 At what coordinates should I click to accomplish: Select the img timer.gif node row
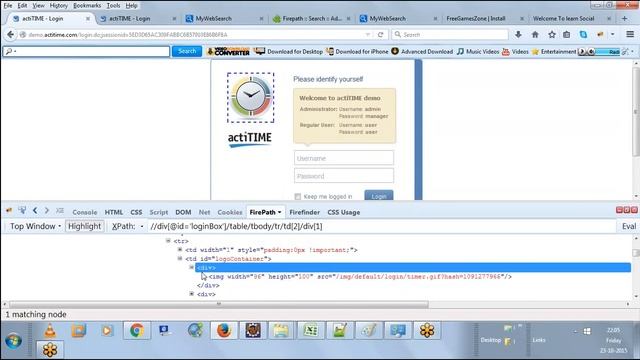point(360,276)
